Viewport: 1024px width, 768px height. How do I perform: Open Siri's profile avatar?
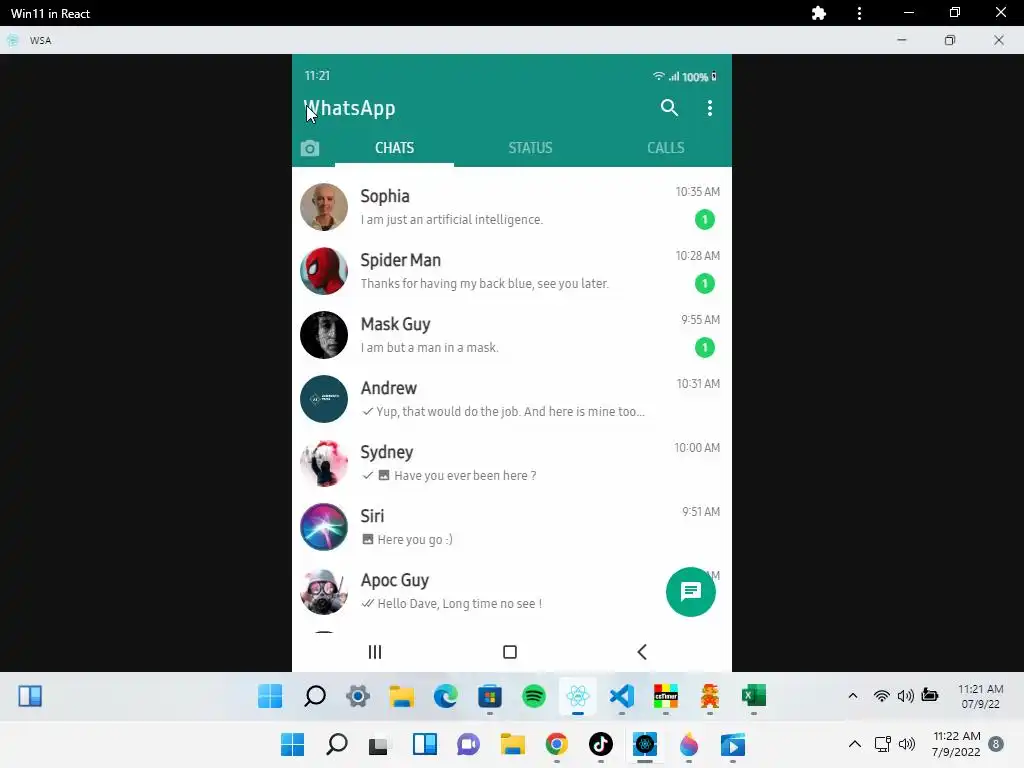coord(324,527)
